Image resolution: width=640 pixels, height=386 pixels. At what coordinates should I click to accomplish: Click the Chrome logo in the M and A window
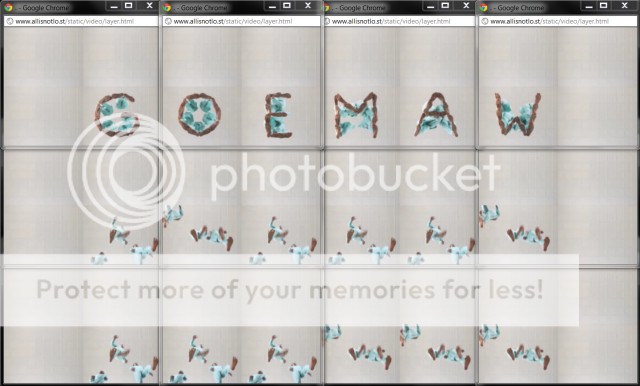pos(326,7)
